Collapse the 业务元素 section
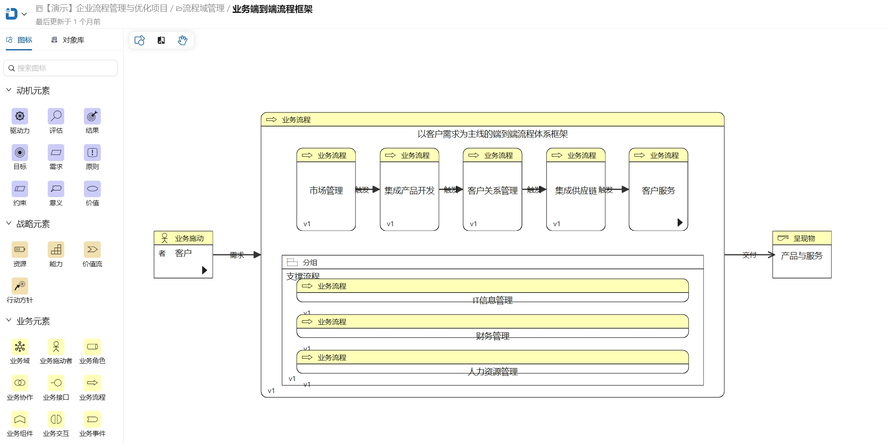This screenshot has width=889, height=443. coord(9,321)
